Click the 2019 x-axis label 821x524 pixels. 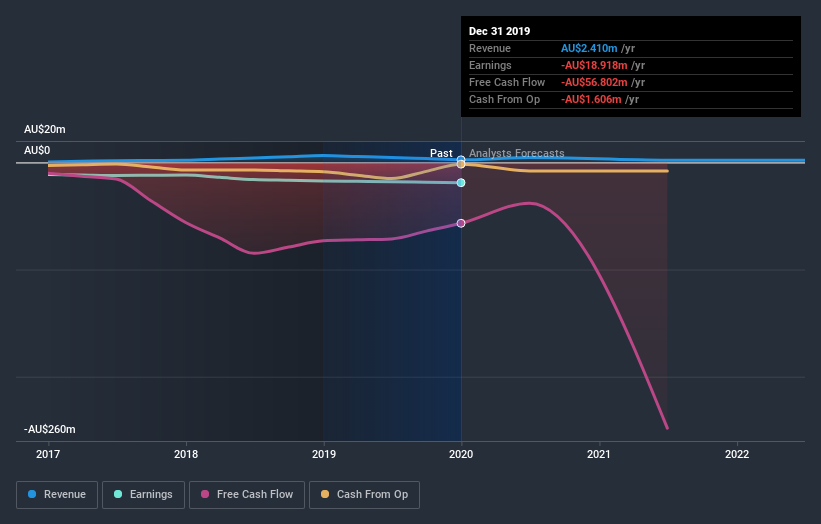[324, 454]
